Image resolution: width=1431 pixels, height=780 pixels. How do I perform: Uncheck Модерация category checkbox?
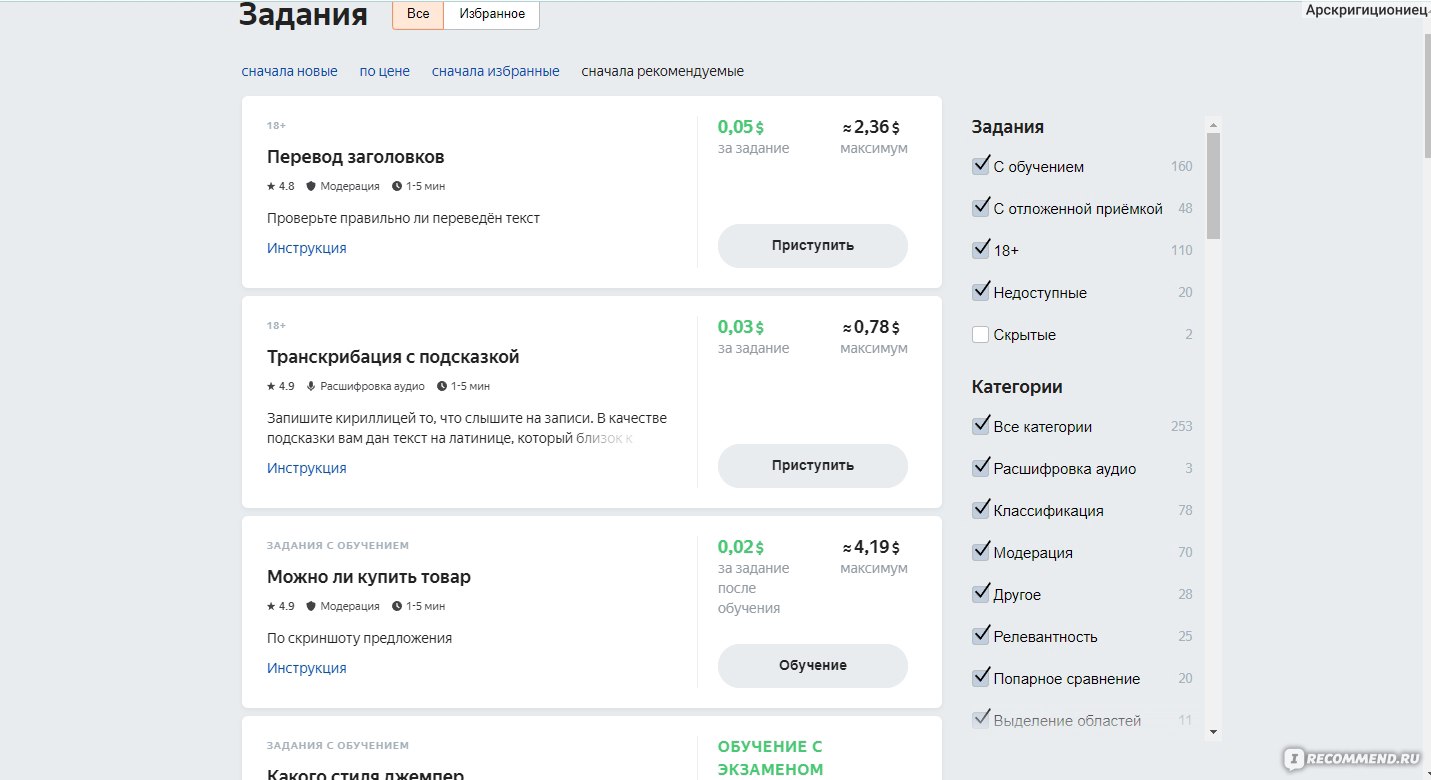(981, 552)
